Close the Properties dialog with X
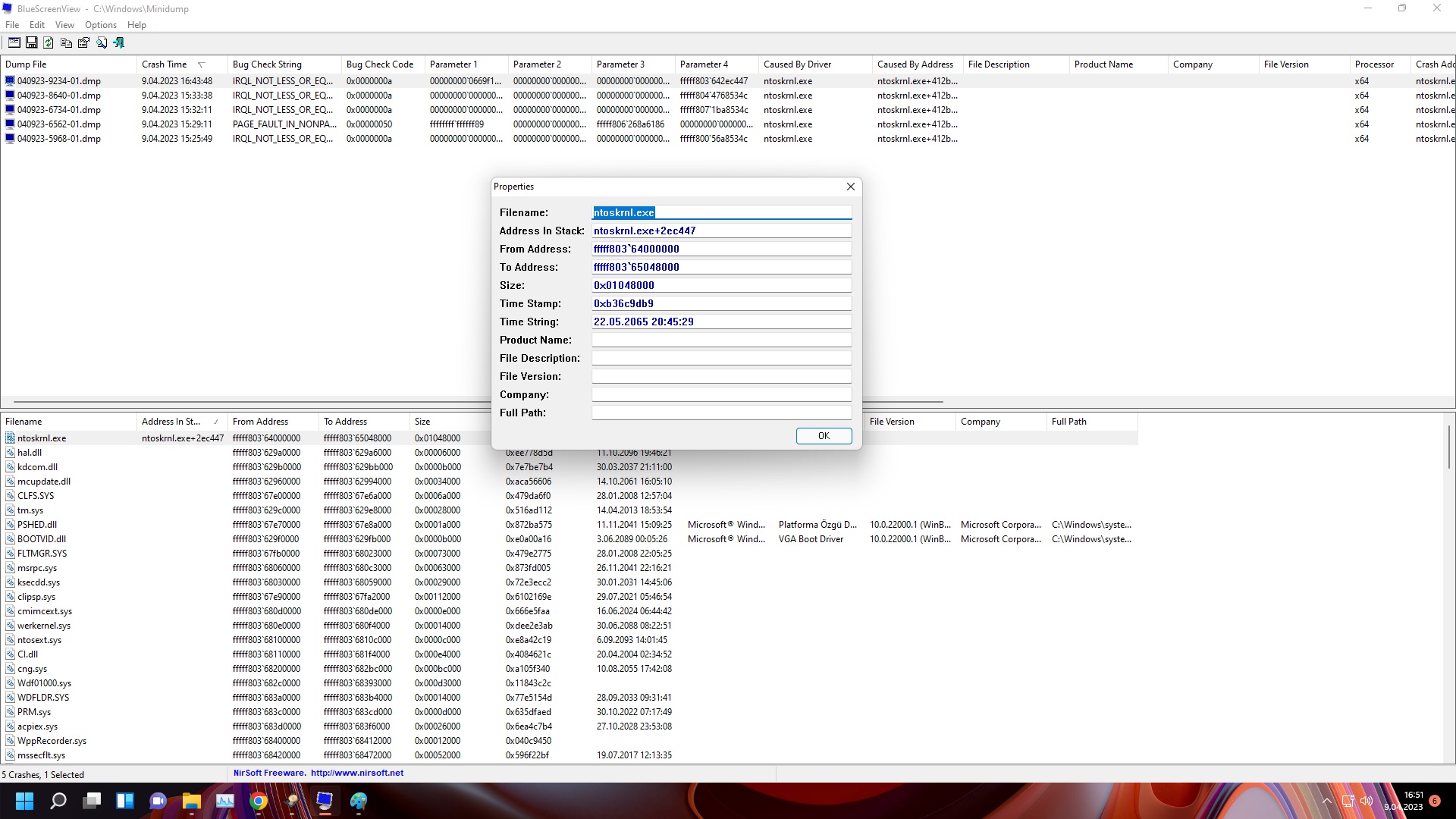 point(850,187)
